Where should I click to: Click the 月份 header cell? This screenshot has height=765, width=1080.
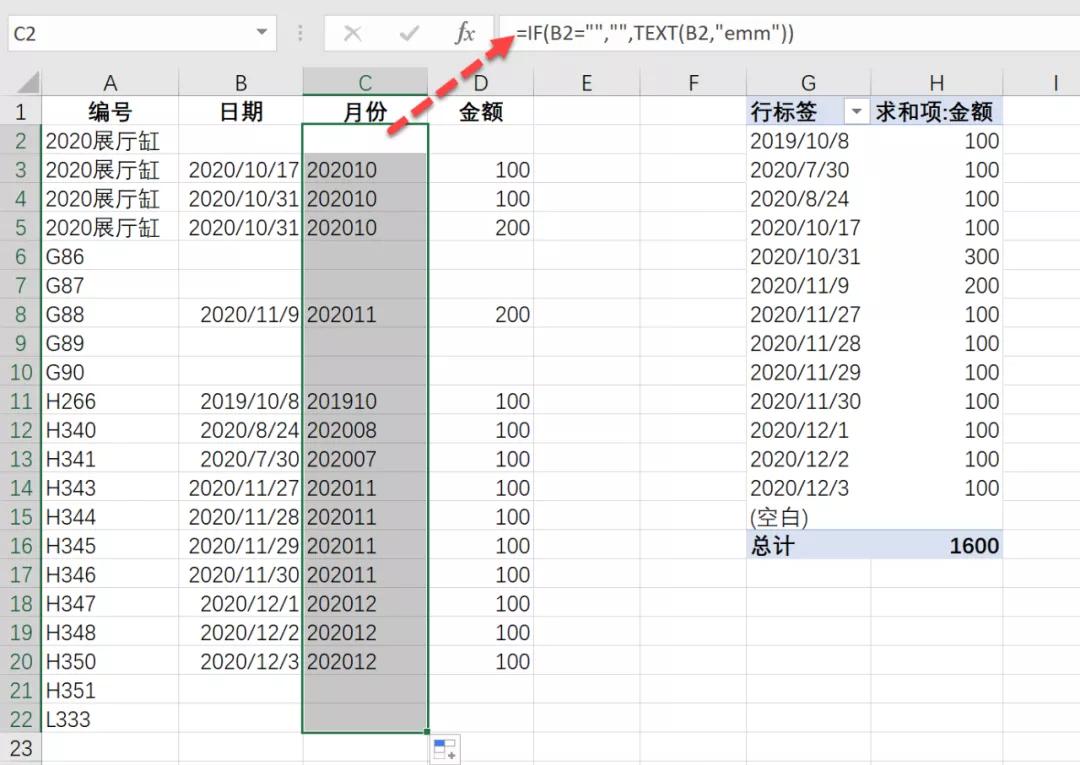pyautogui.click(x=365, y=112)
